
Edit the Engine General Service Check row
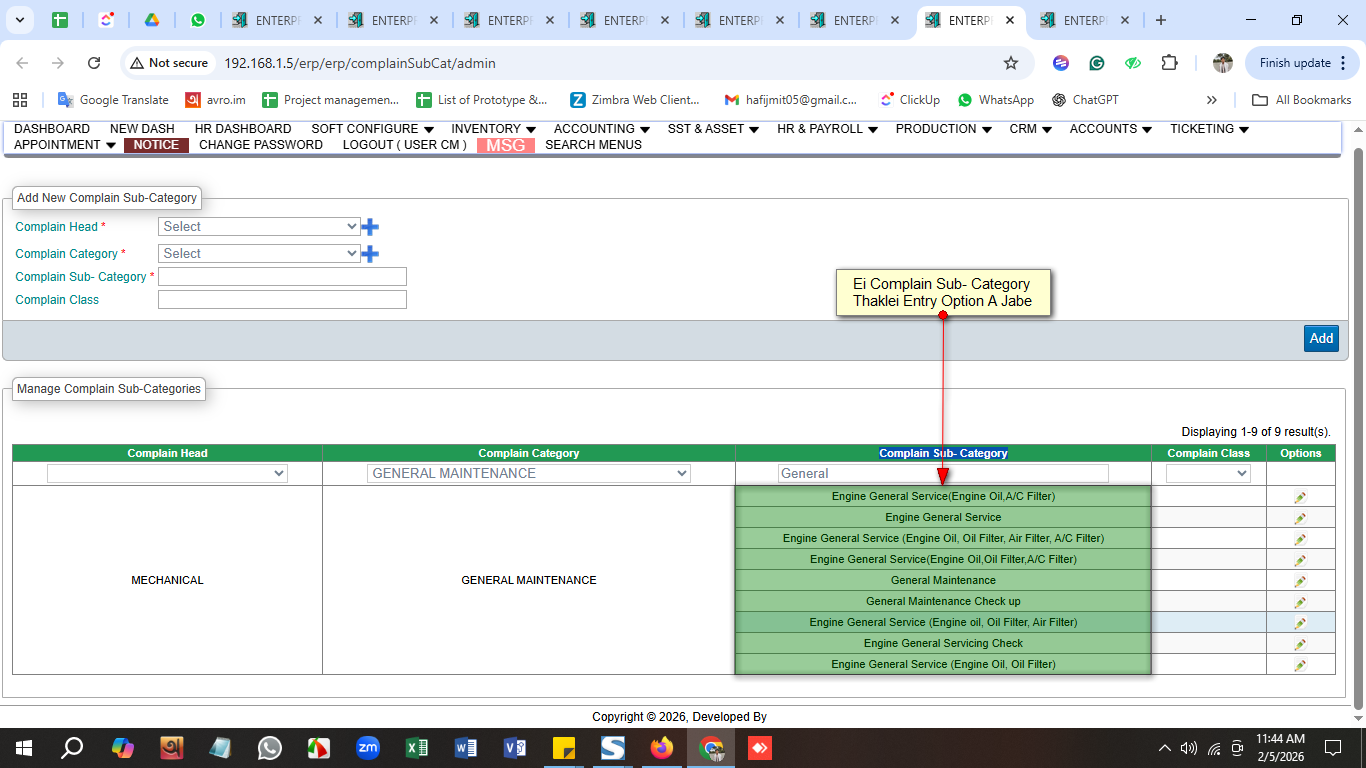click(1300, 644)
